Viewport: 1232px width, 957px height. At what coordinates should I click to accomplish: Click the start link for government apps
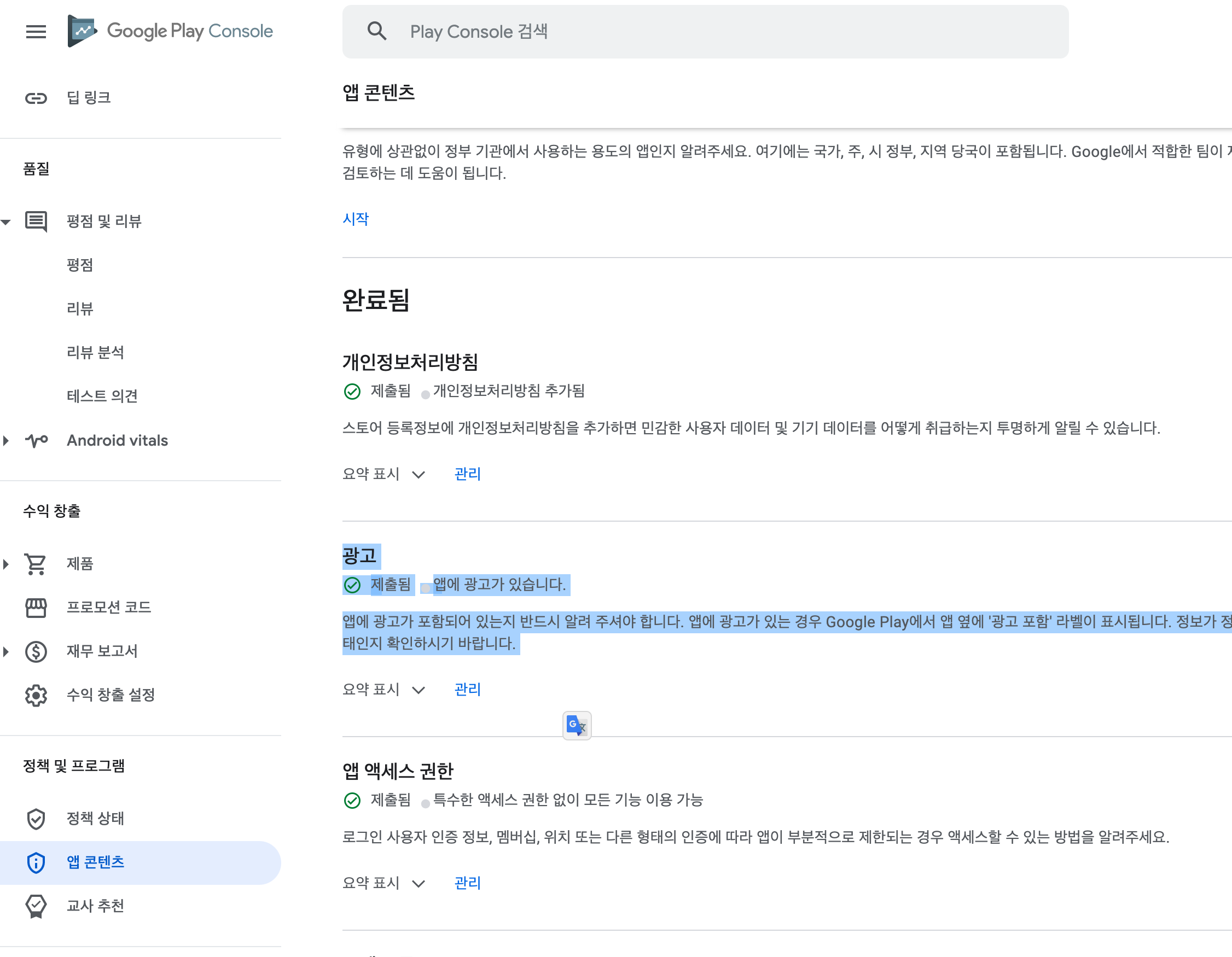click(356, 219)
